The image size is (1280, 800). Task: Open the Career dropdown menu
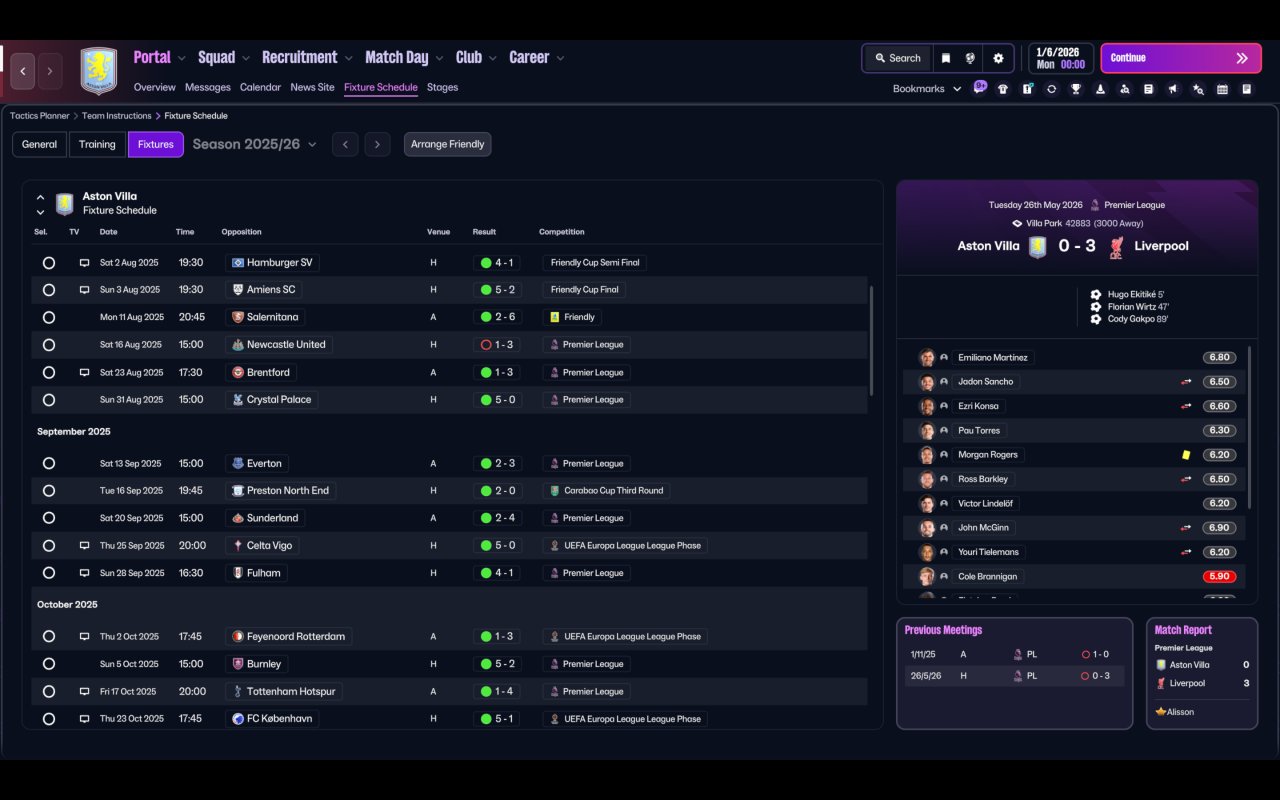[x=537, y=58]
